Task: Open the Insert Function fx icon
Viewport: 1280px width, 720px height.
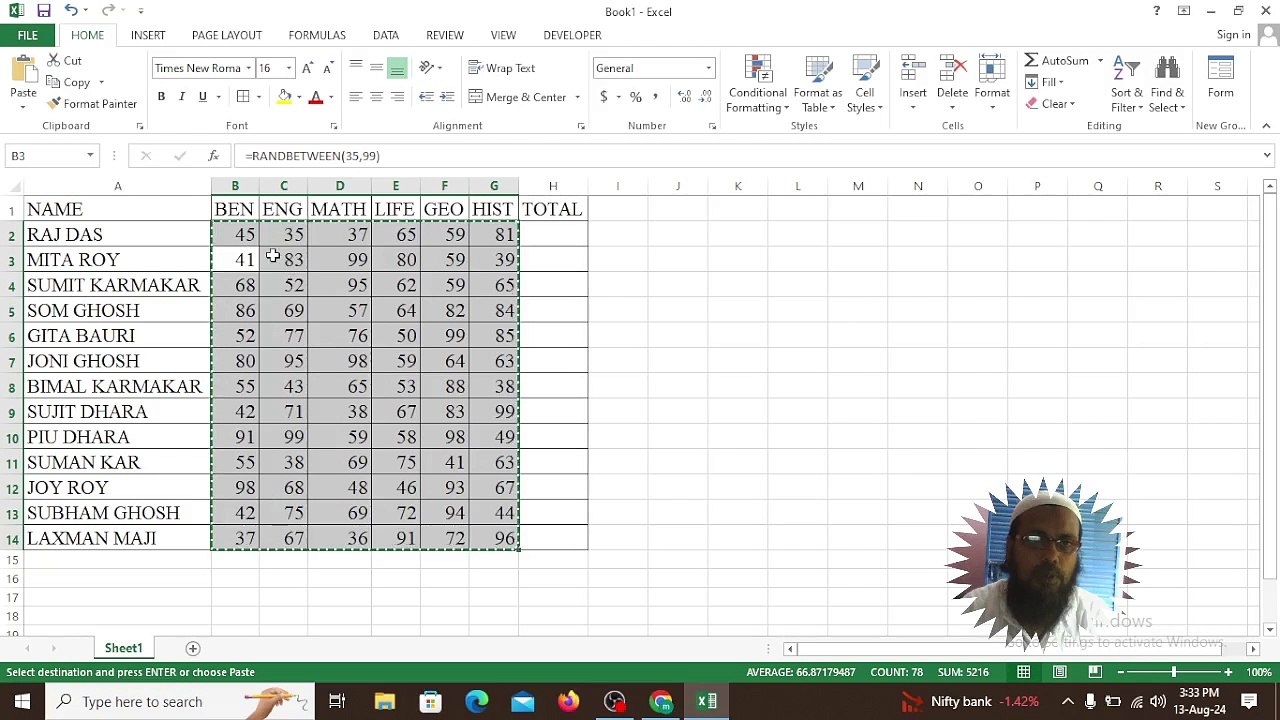Action: 213,156
